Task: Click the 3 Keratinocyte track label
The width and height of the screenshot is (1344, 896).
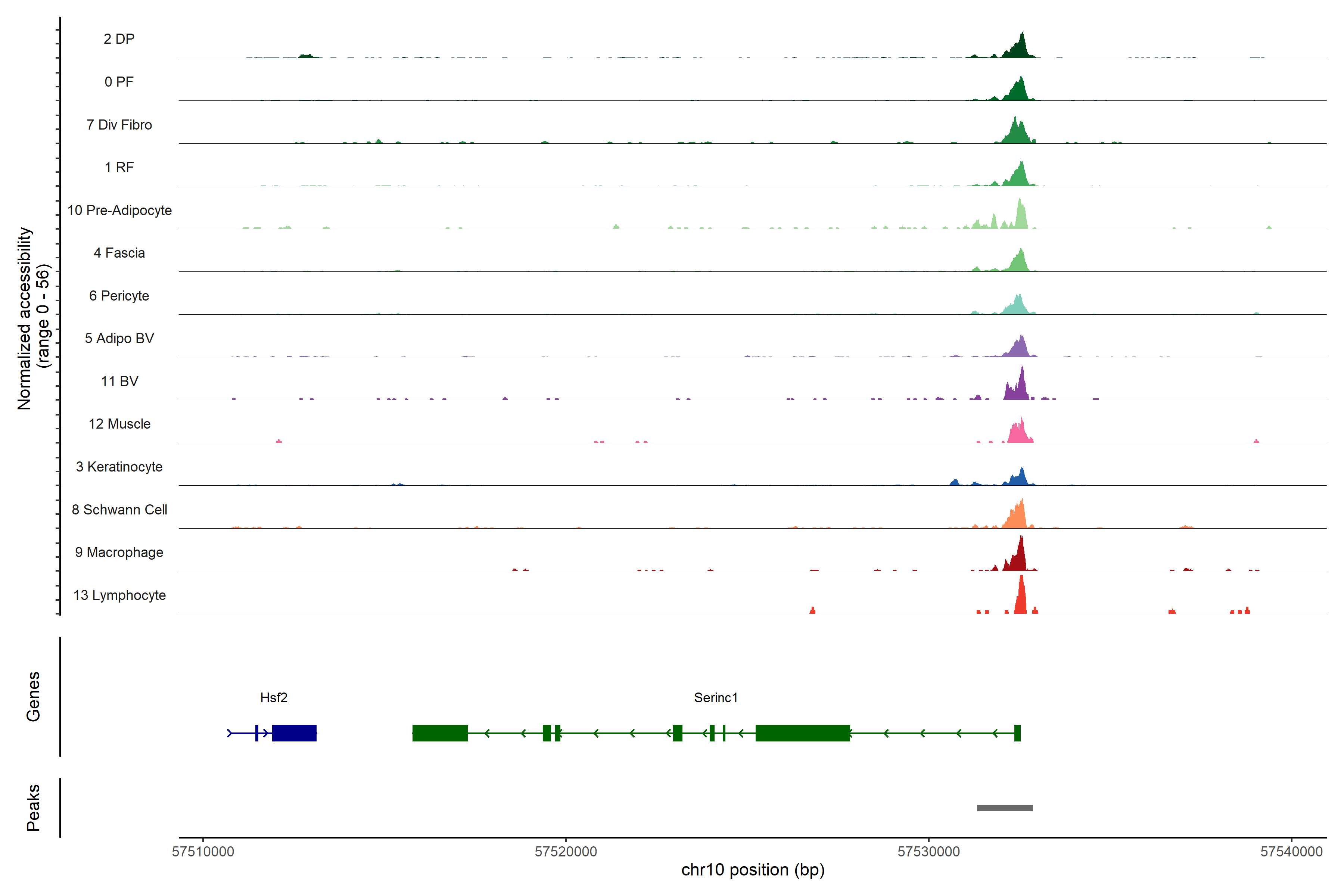Action: click(119, 467)
